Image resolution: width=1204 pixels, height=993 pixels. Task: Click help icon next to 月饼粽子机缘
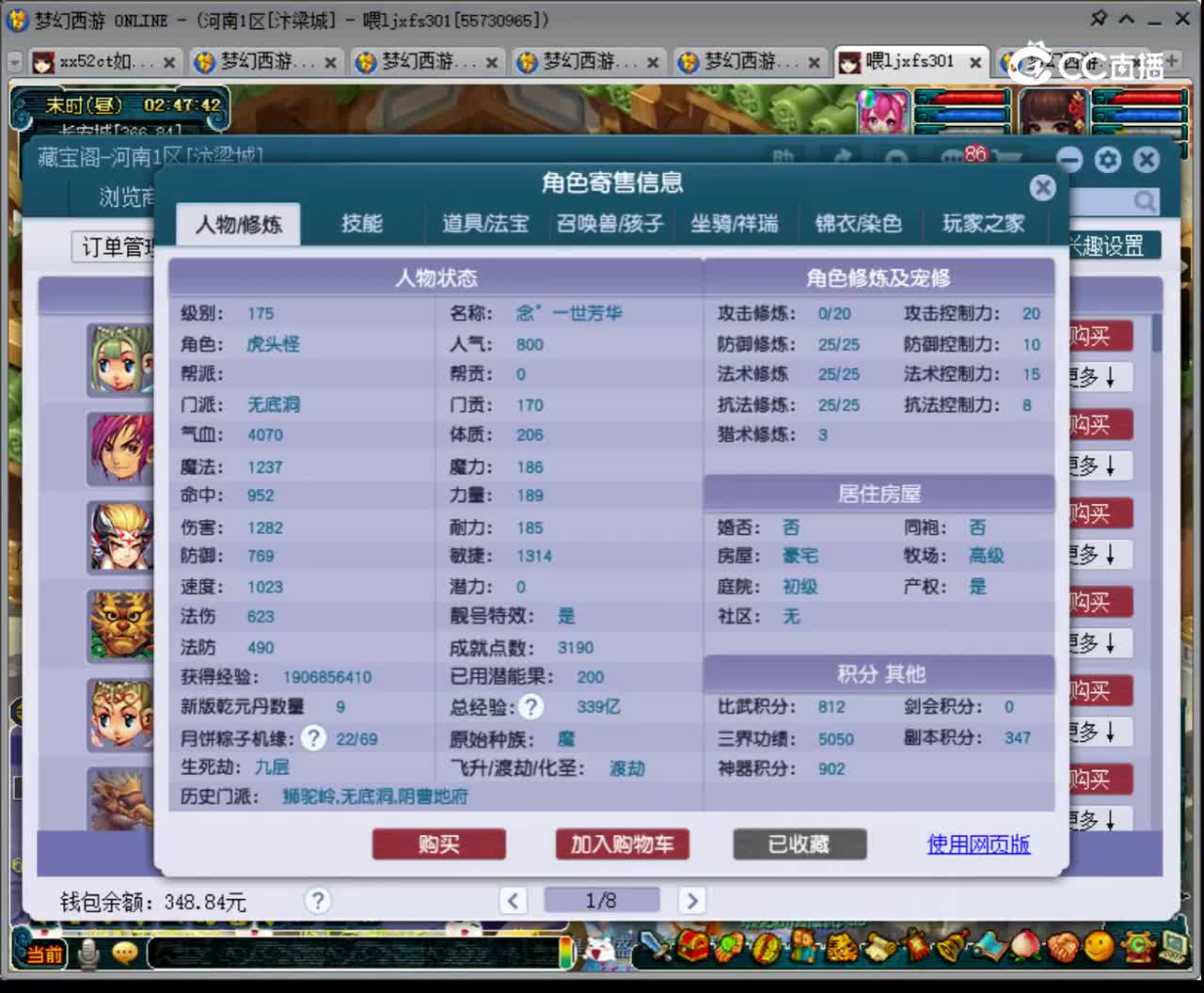pos(314,738)
